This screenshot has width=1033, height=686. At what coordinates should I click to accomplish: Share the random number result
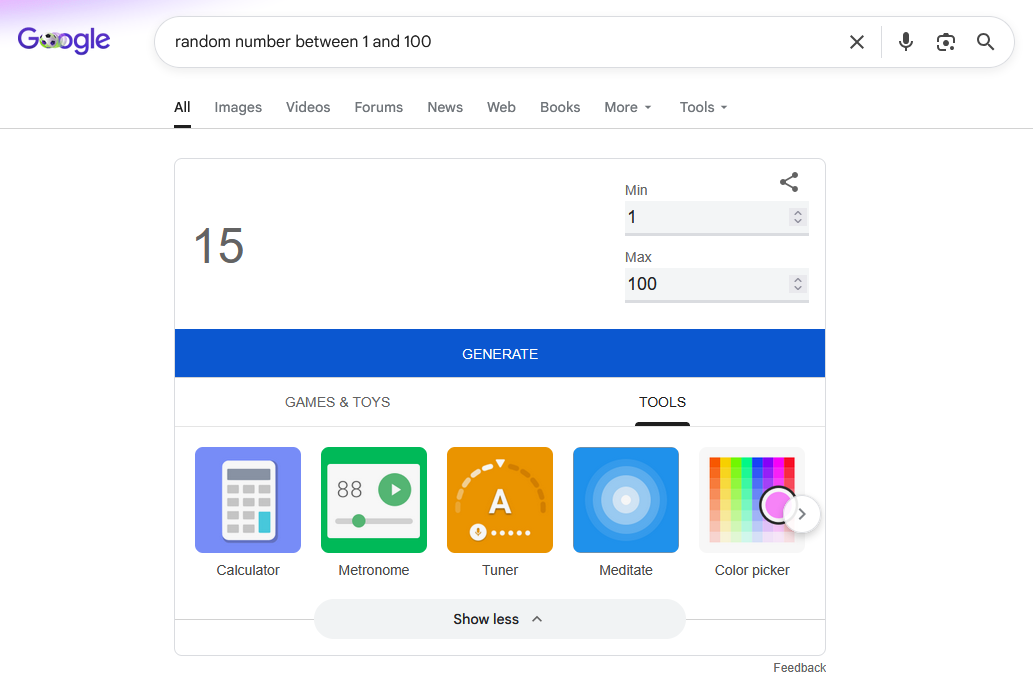coord(789,182)
